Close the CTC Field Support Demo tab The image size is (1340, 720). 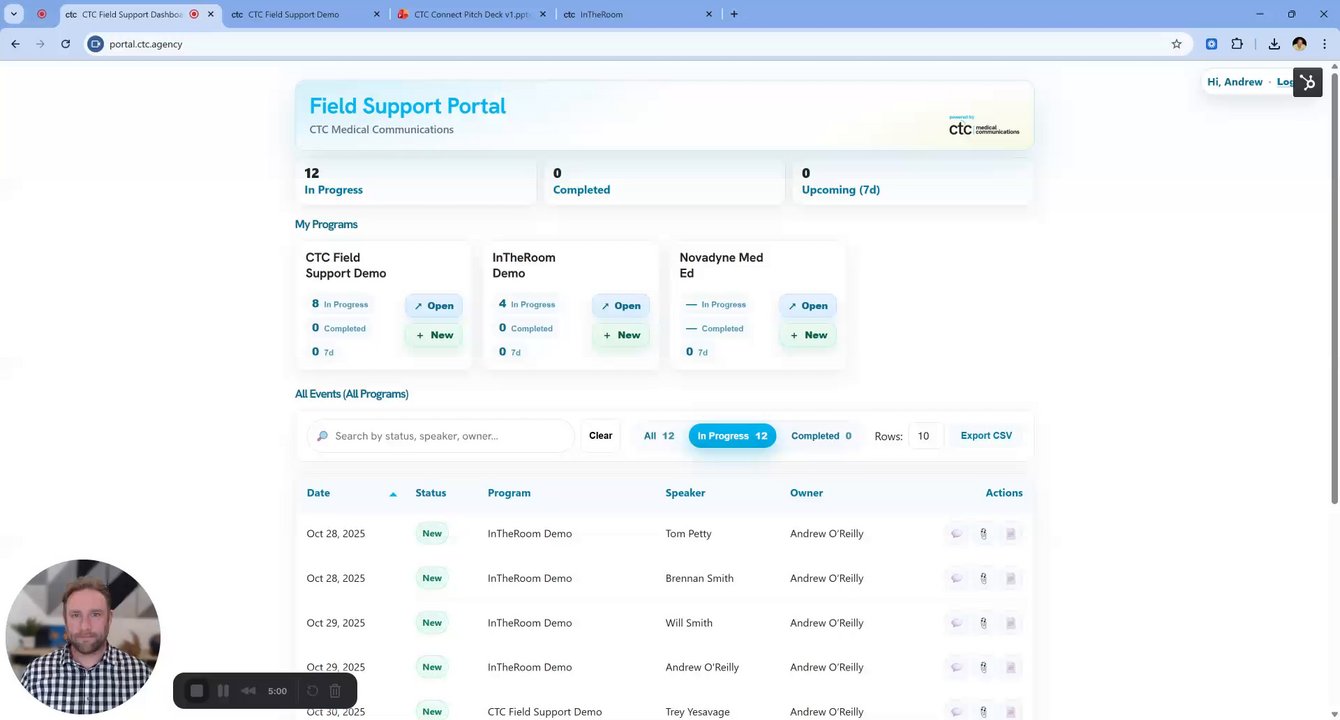[376, 15]
